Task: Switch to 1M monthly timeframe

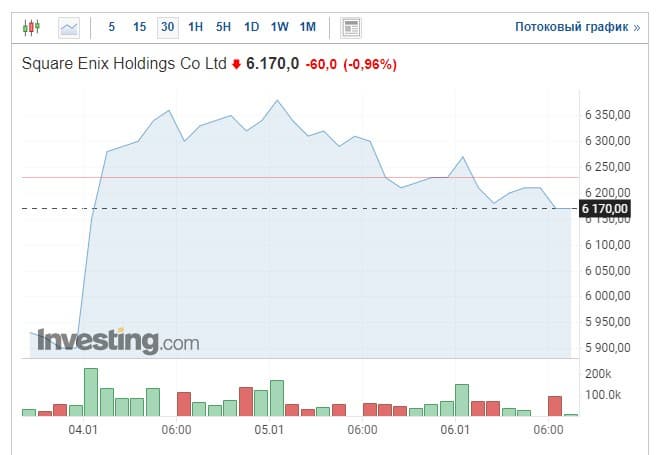Action: 307,27
